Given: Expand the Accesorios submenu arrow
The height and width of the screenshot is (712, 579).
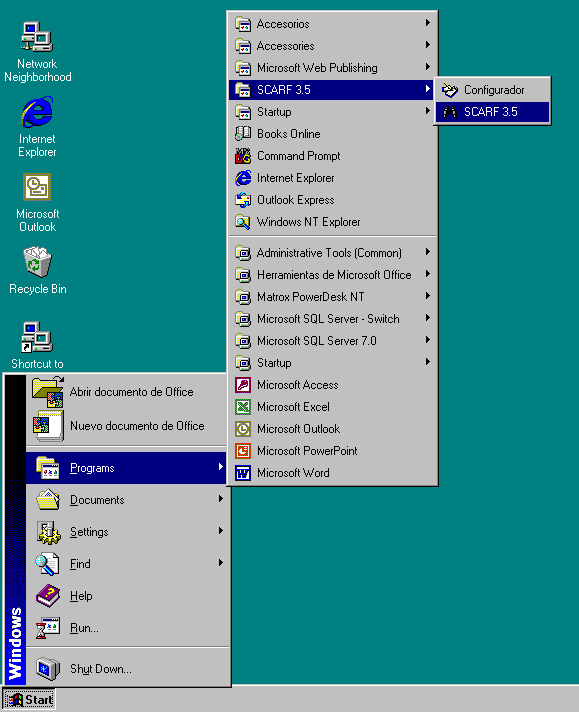Looking at the screenshot, I should click(428, 23).
